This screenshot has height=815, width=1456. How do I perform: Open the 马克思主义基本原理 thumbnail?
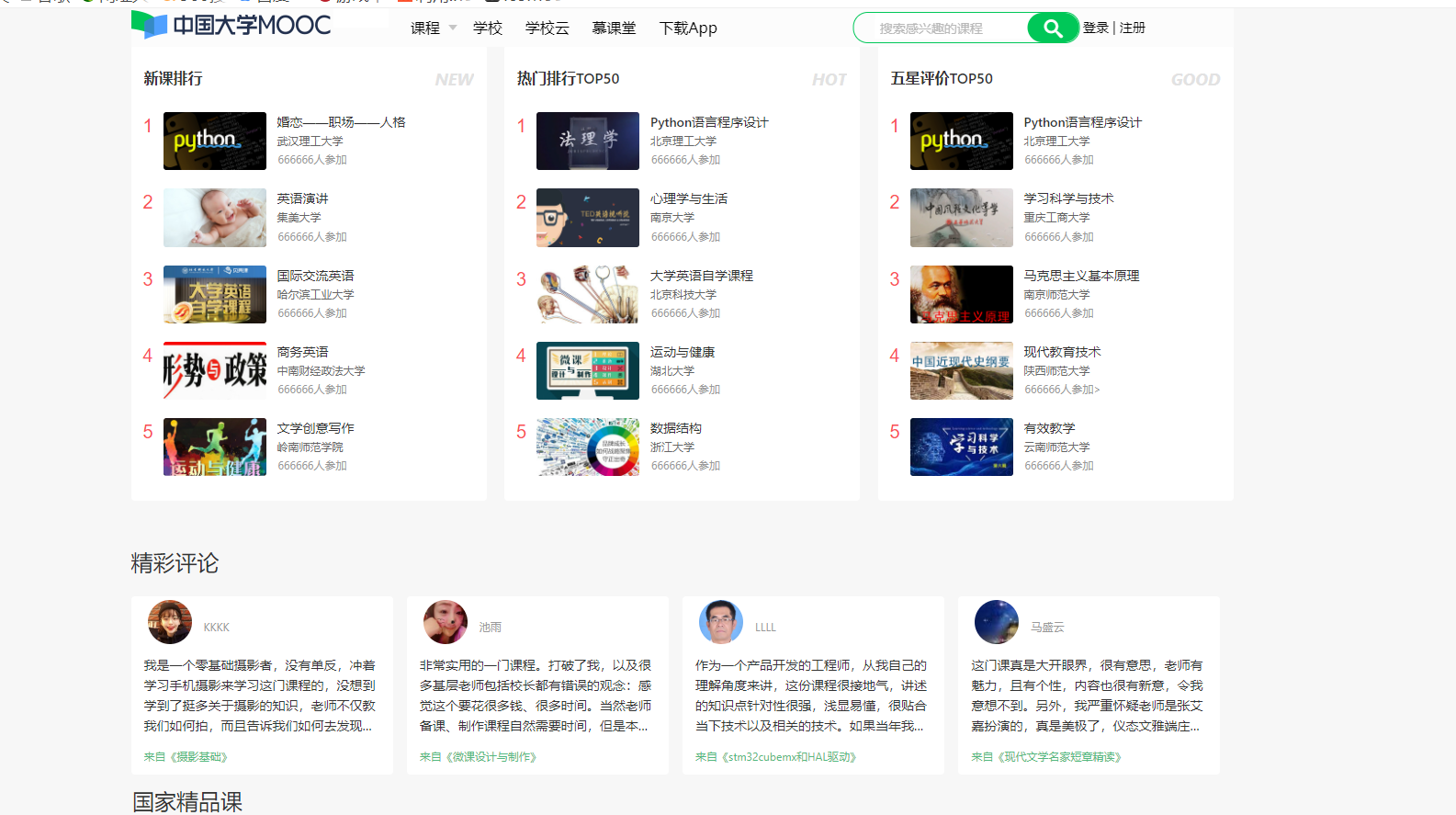coord(962,294)
